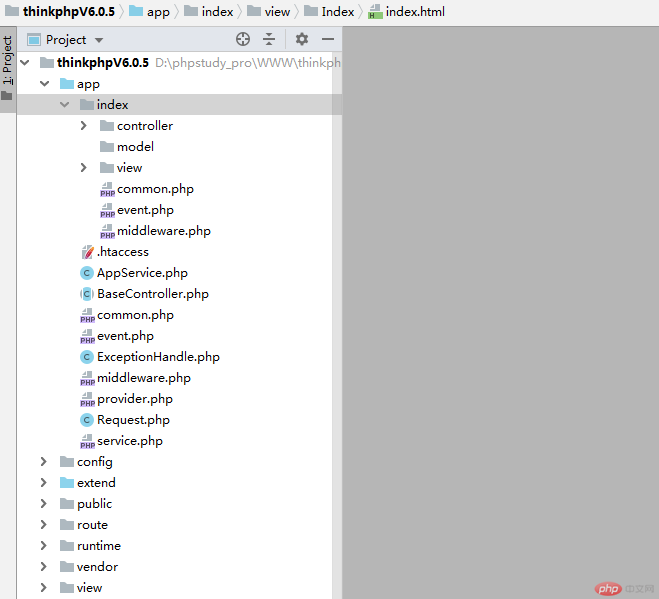Open Project panel settings gear
659x599 pixels.
coord(302,39)
